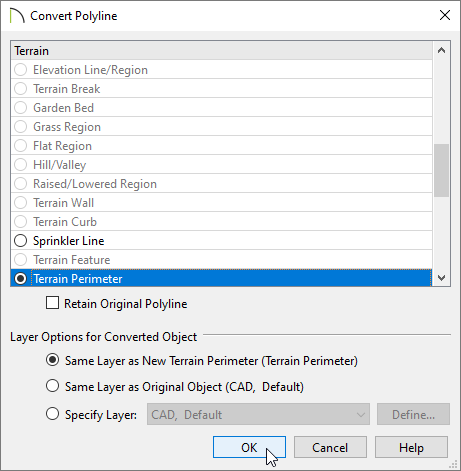Click the Define... button
461x471 pixels.
(413, 414)
